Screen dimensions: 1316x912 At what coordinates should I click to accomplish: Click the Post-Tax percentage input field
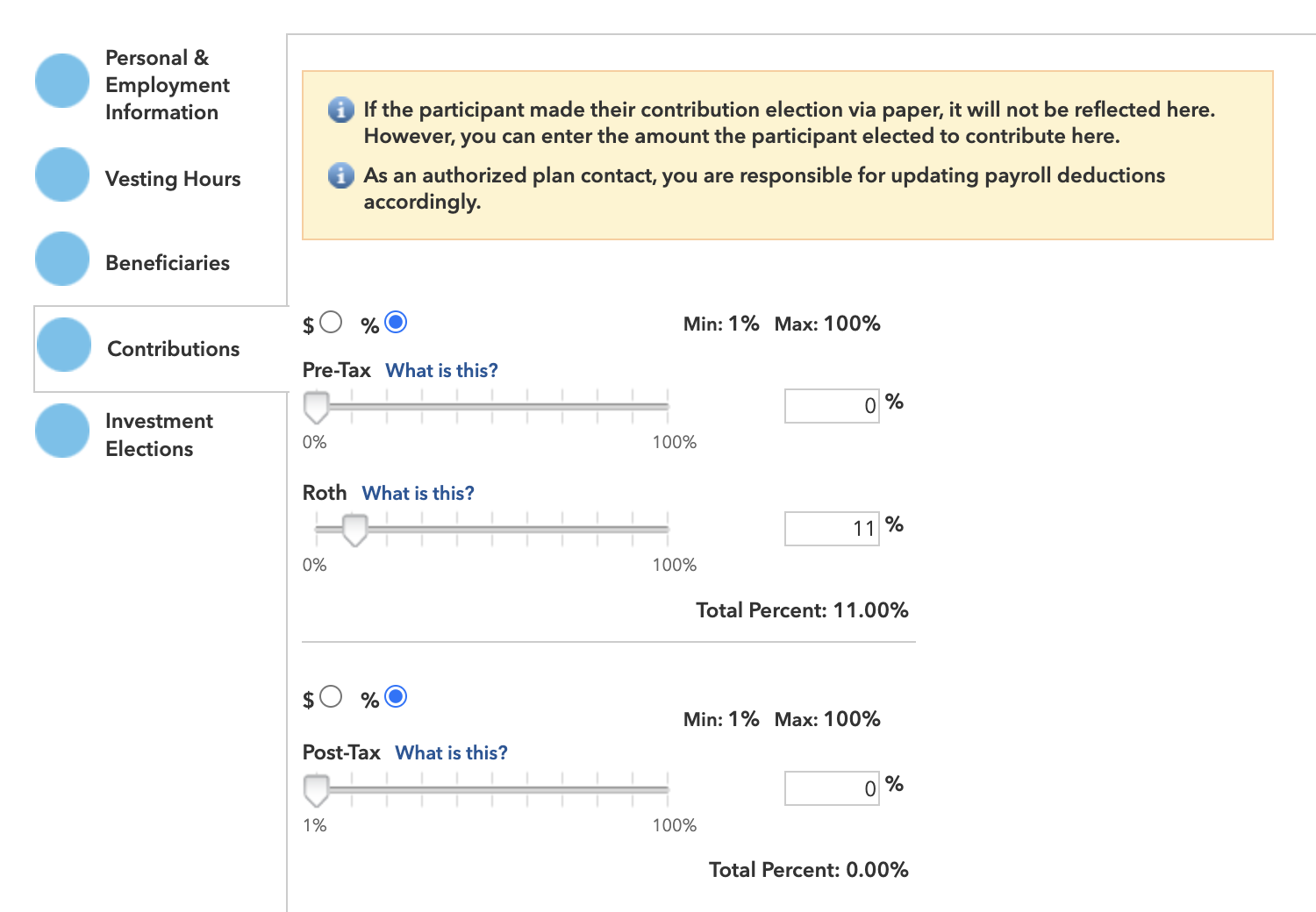point(831,787)
